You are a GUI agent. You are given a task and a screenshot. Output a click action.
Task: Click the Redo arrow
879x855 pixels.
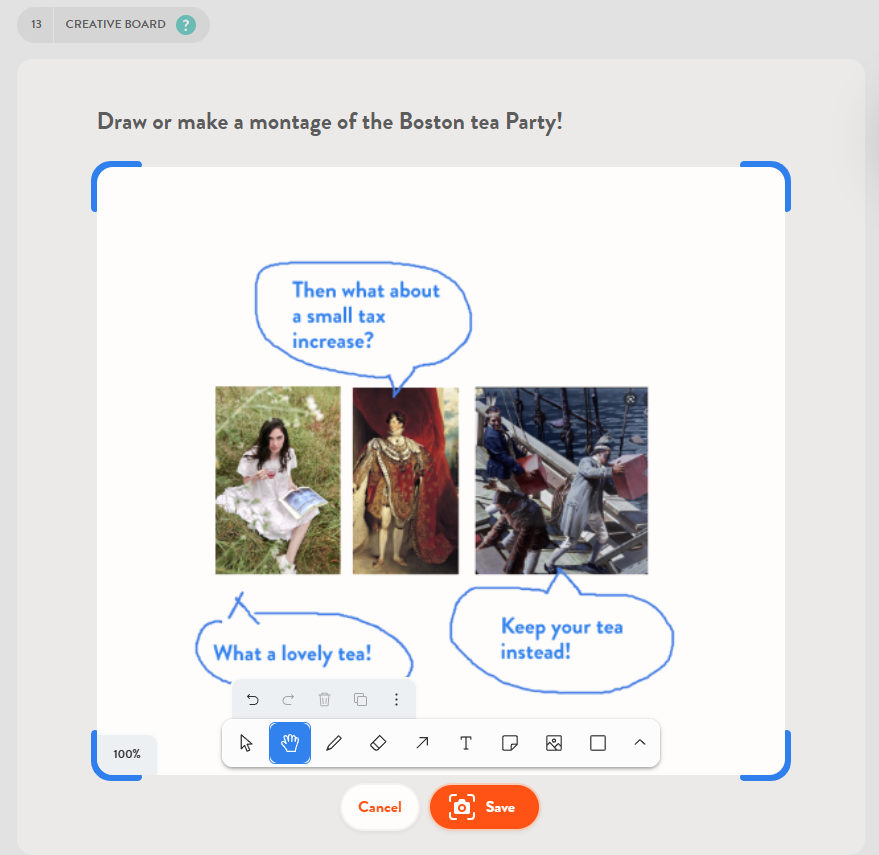[288, 699]
